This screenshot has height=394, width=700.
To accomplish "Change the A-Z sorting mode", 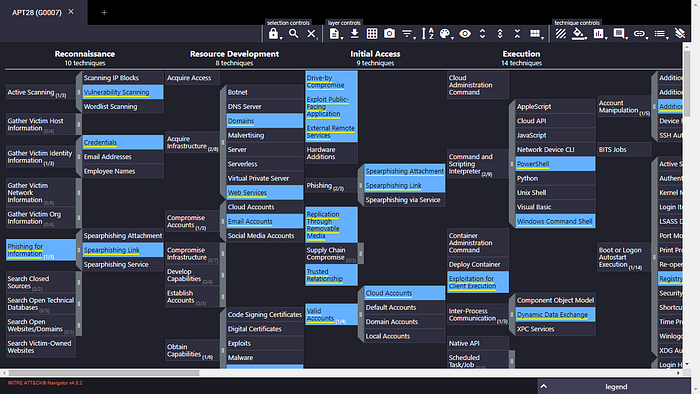I will tap(427, 33).
